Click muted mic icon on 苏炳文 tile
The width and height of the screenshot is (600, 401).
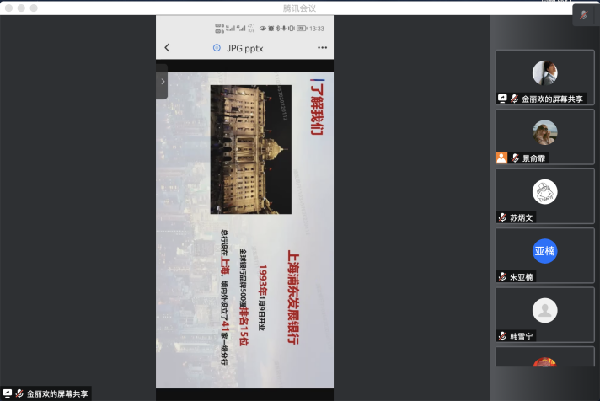click(503, 217)
